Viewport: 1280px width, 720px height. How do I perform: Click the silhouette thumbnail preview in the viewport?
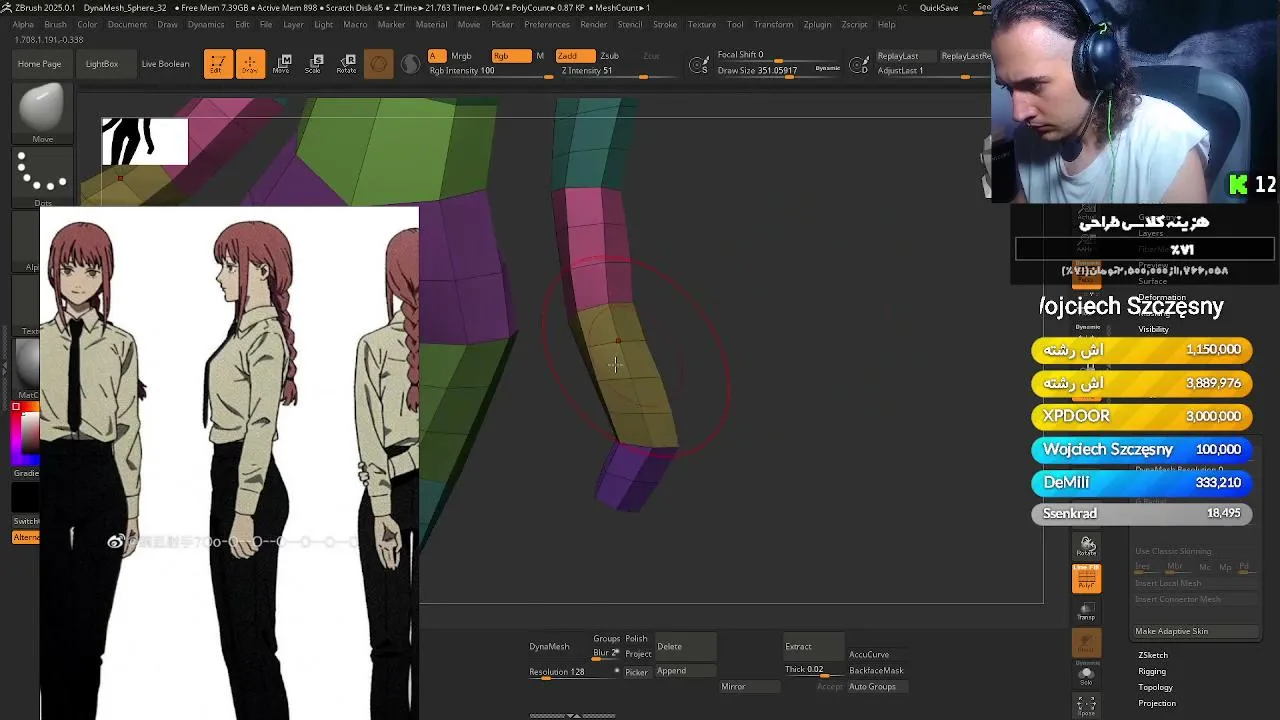(x=145, y=141)
